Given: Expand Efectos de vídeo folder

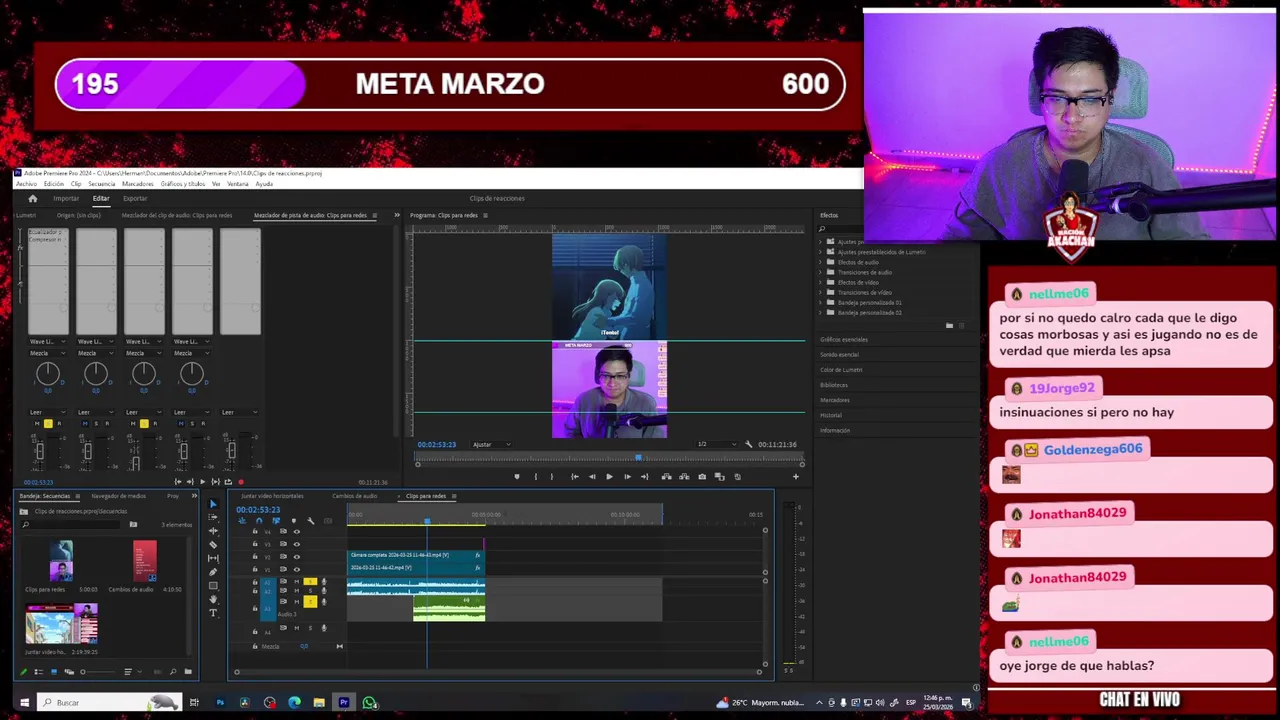Looking at the screenshot, I should click(x=820, y=282).
